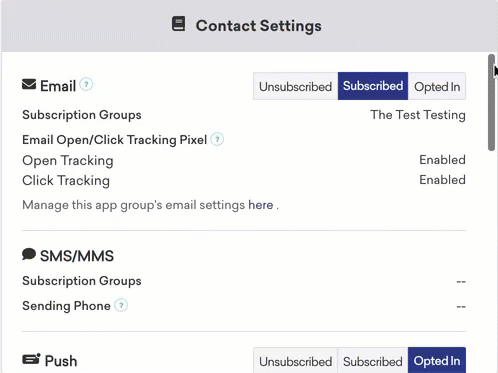Click the SMS/MMS speech bubble icon
The image size is (498, 373).
pyautogui.click(x=29, y=254)
